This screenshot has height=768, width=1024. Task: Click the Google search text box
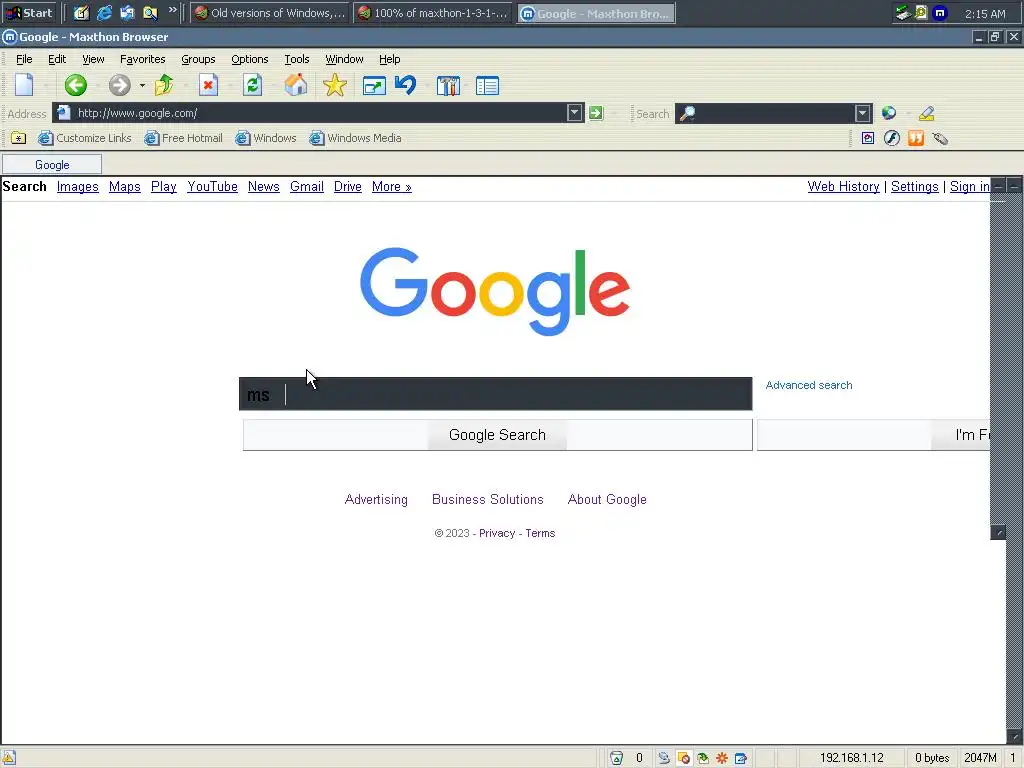[x=496, y=394]
